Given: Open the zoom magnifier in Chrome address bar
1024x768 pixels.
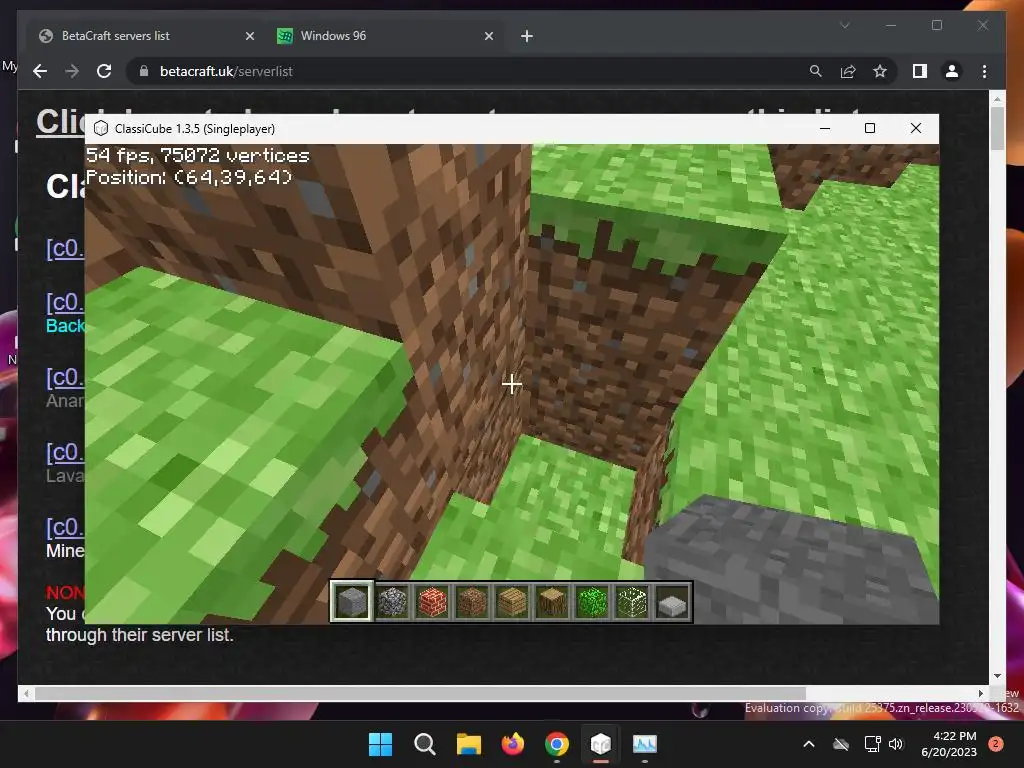Looking at the screenshot, I should pos(816,71).
